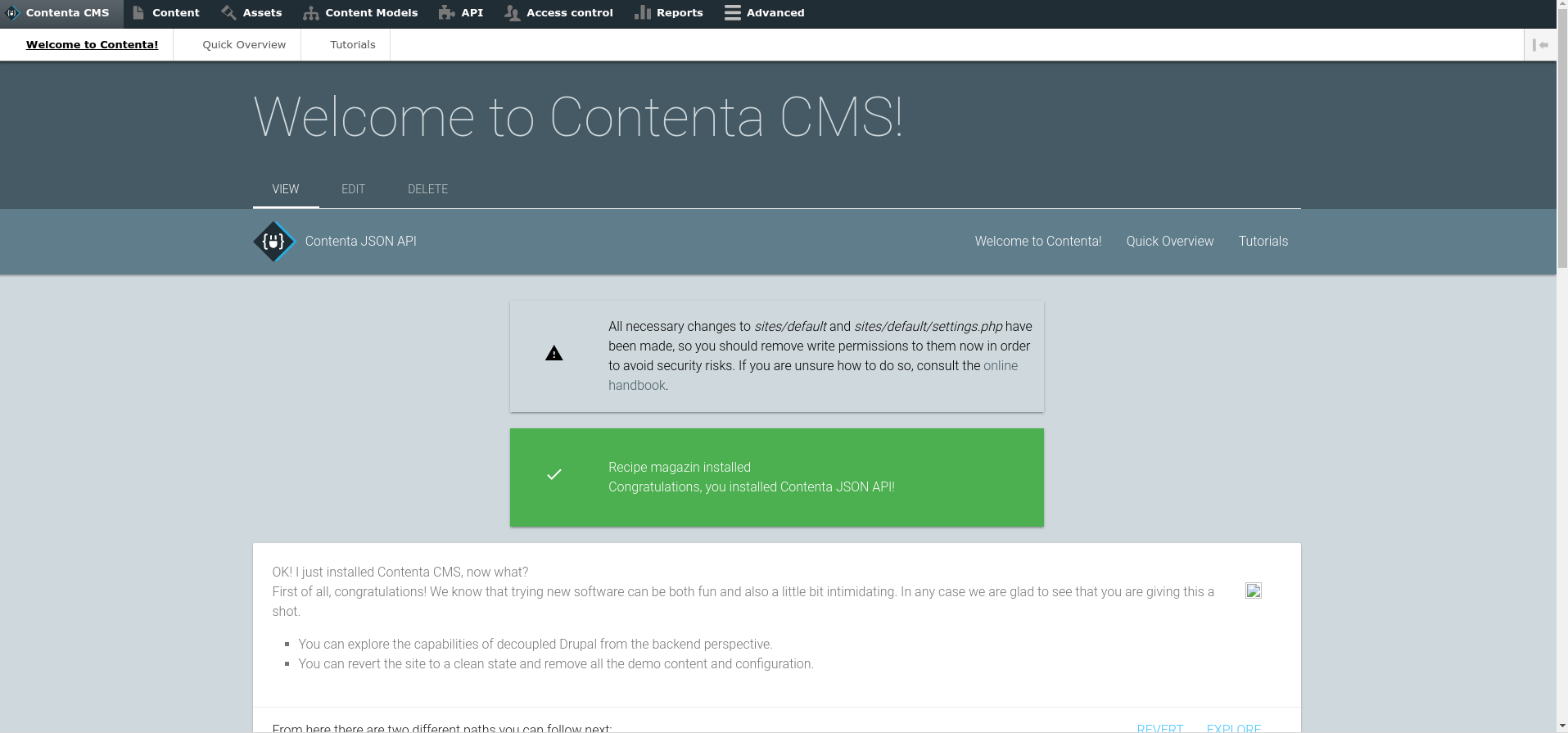
Task: Go to Welcome to Contenta! in header navigation
Action: [1038, 242]
